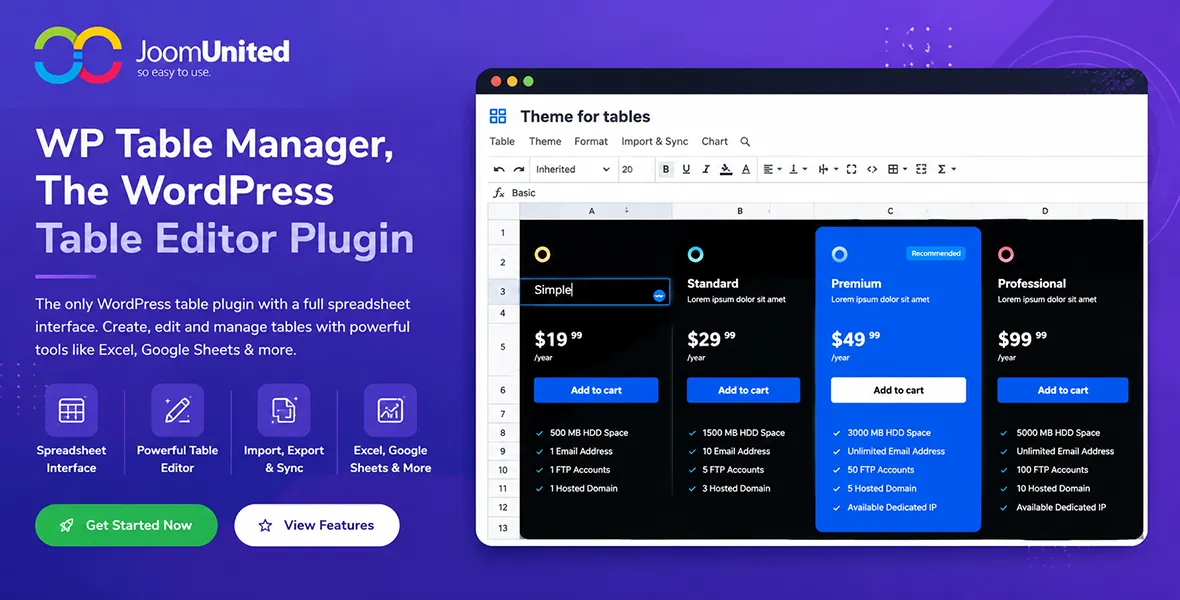This screenshot has width=1180, height=600.
Task: Open the Theme menu
Action: (x=545, y=142)
